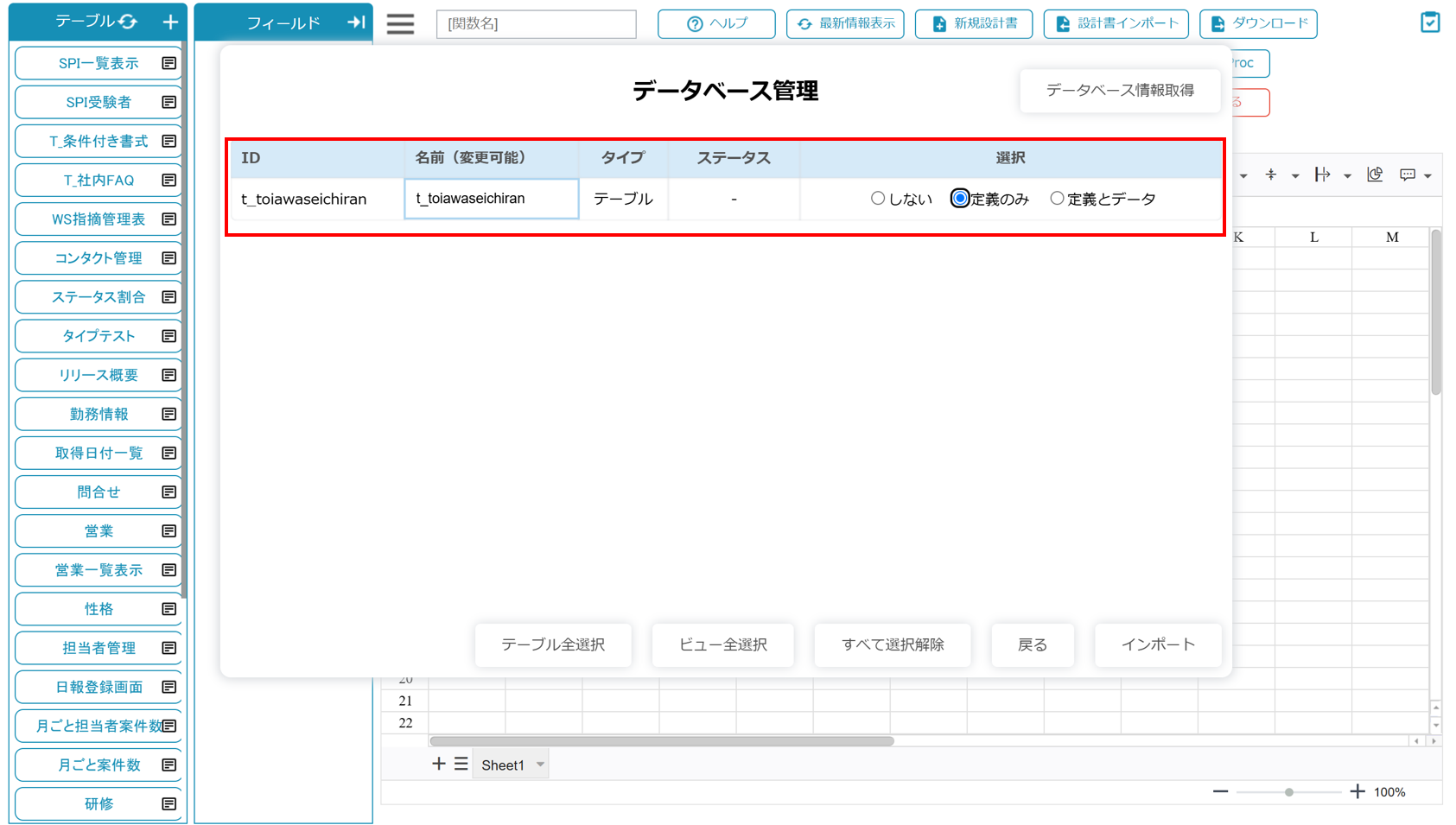1456x825 pixels.
Task: Click the horizontal scrollbar under the spreadsheet
Action: [x=662, y=741]
